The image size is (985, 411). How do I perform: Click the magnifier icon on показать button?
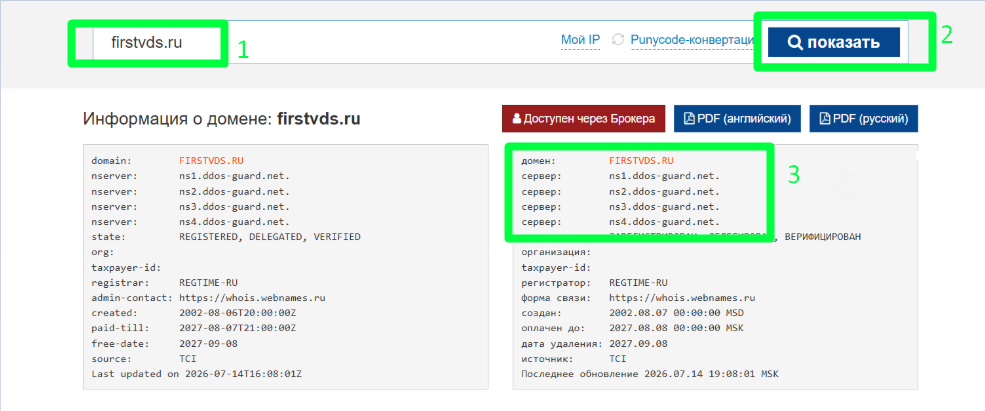pyautogui.click(x=795, y=43)
